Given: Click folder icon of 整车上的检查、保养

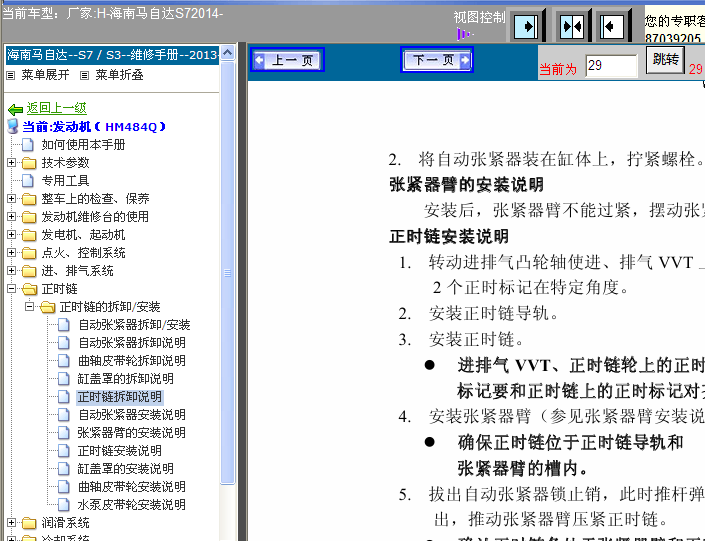Looking at the screenshot, I should [29, 199].
